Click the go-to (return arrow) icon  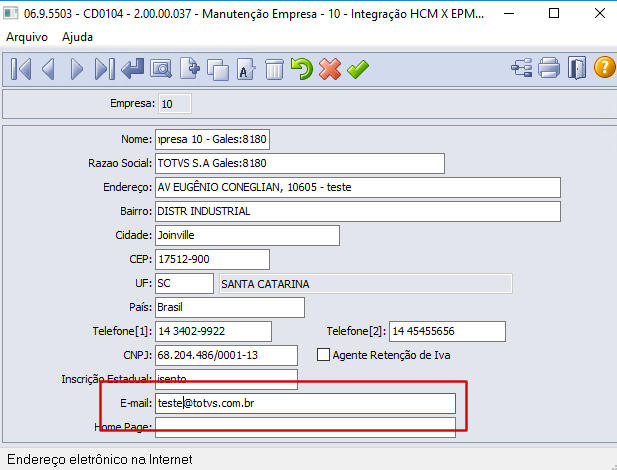click(x=133, y=69)
